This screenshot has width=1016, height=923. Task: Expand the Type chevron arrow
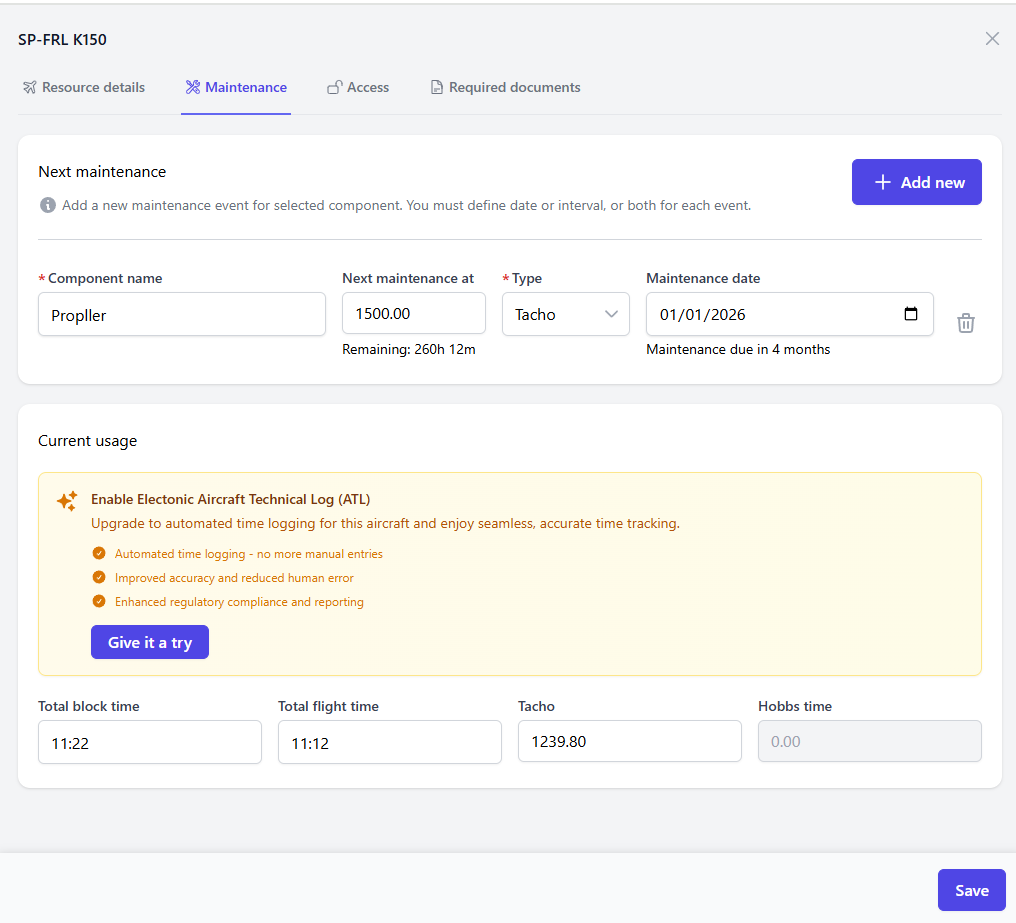pos(612,314)
